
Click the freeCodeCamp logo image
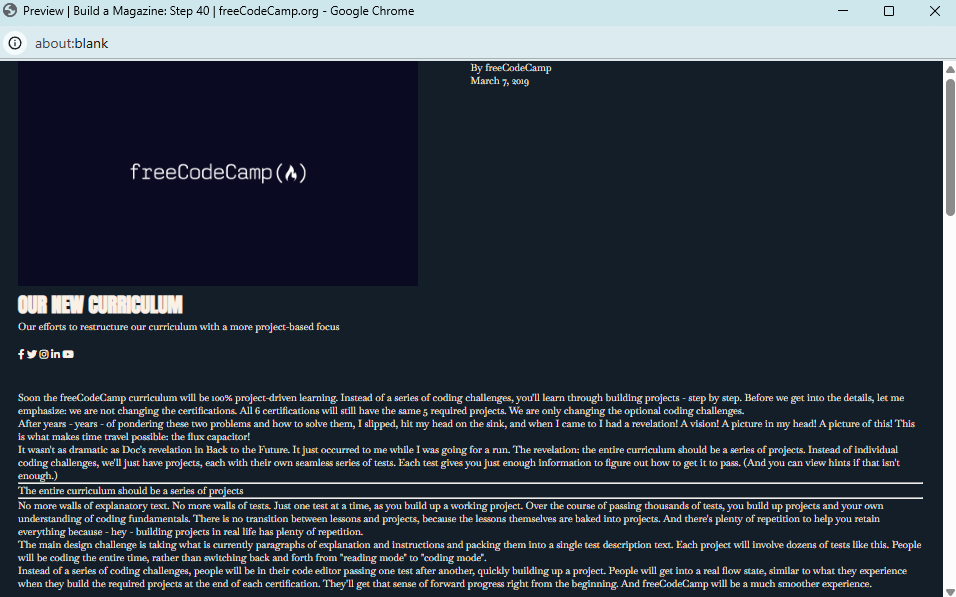coord(218,173)
